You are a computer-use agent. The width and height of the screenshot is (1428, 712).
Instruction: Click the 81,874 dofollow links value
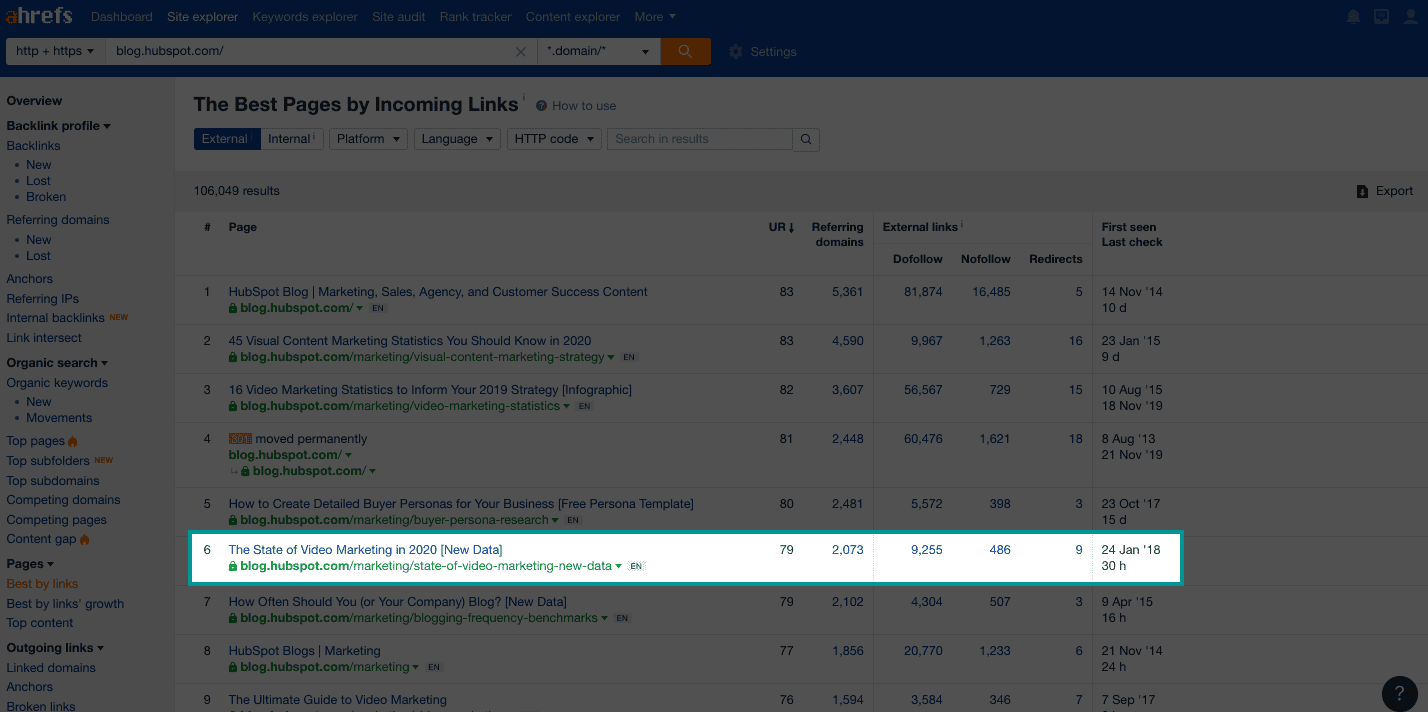(x=922, y=292)
